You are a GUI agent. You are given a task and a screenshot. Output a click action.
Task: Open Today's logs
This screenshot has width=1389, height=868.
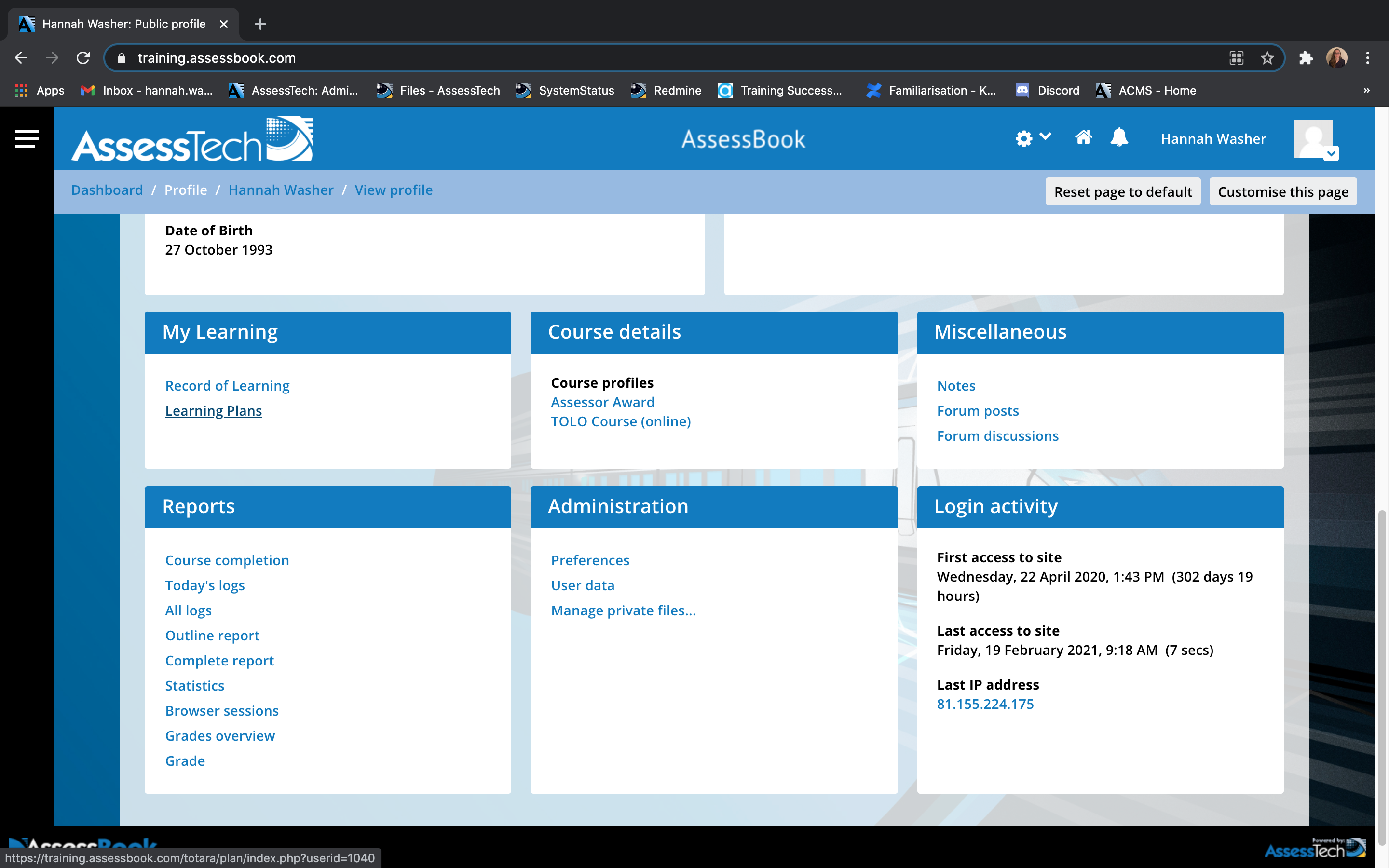pos(205,585)
